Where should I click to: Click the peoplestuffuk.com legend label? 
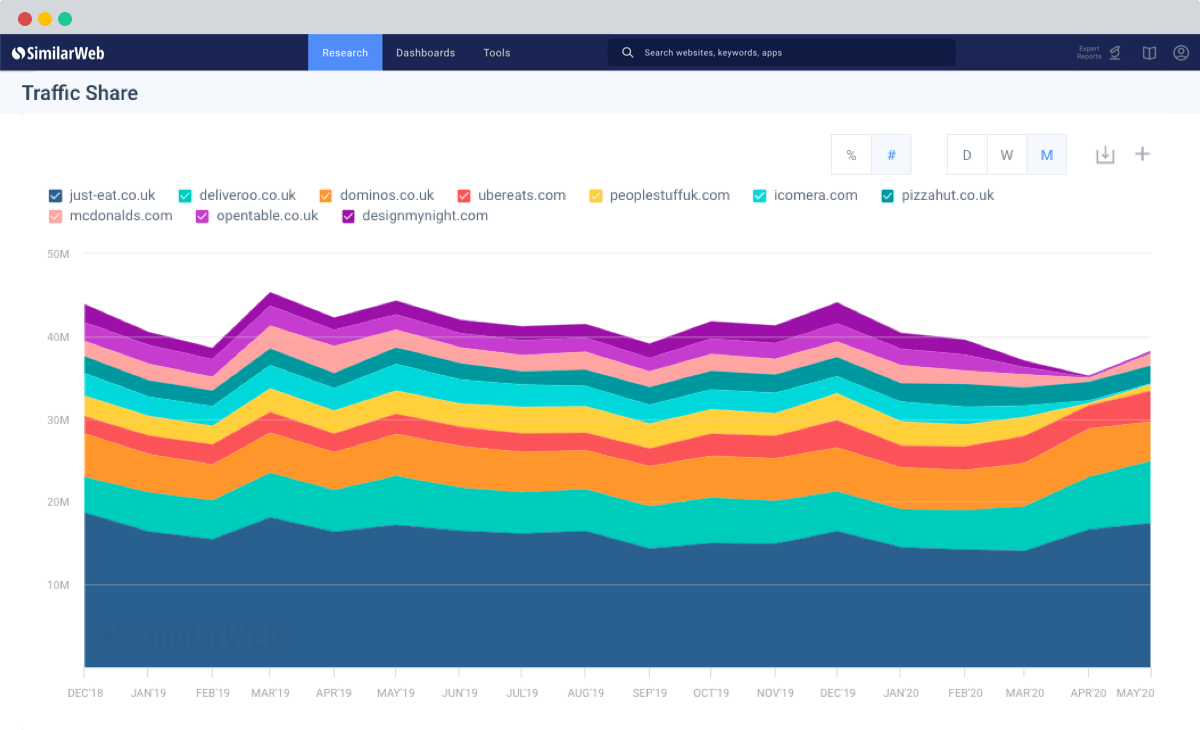pyautogui.click(x=670, y=196)
